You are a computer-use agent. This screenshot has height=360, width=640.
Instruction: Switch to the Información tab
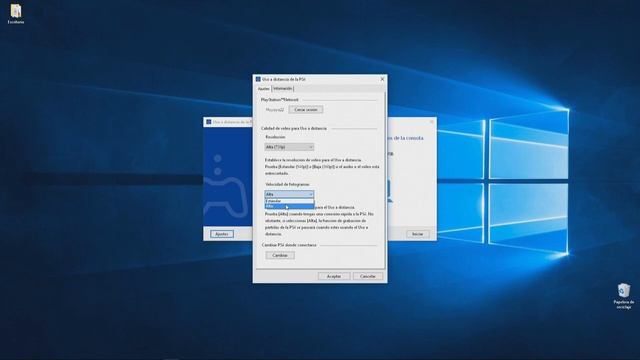point(282,89)
